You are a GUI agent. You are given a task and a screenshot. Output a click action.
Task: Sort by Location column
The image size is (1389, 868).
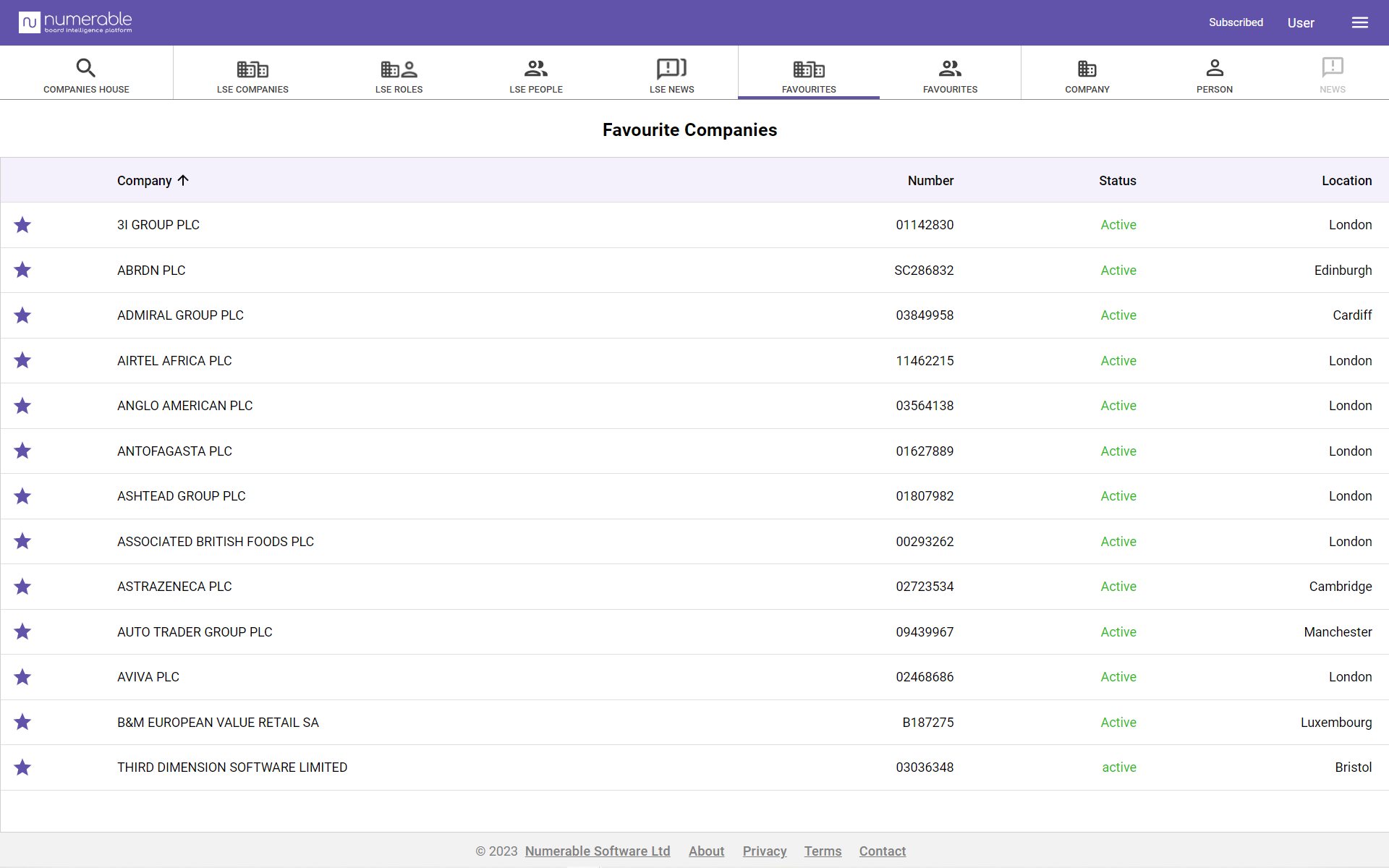1346,181
